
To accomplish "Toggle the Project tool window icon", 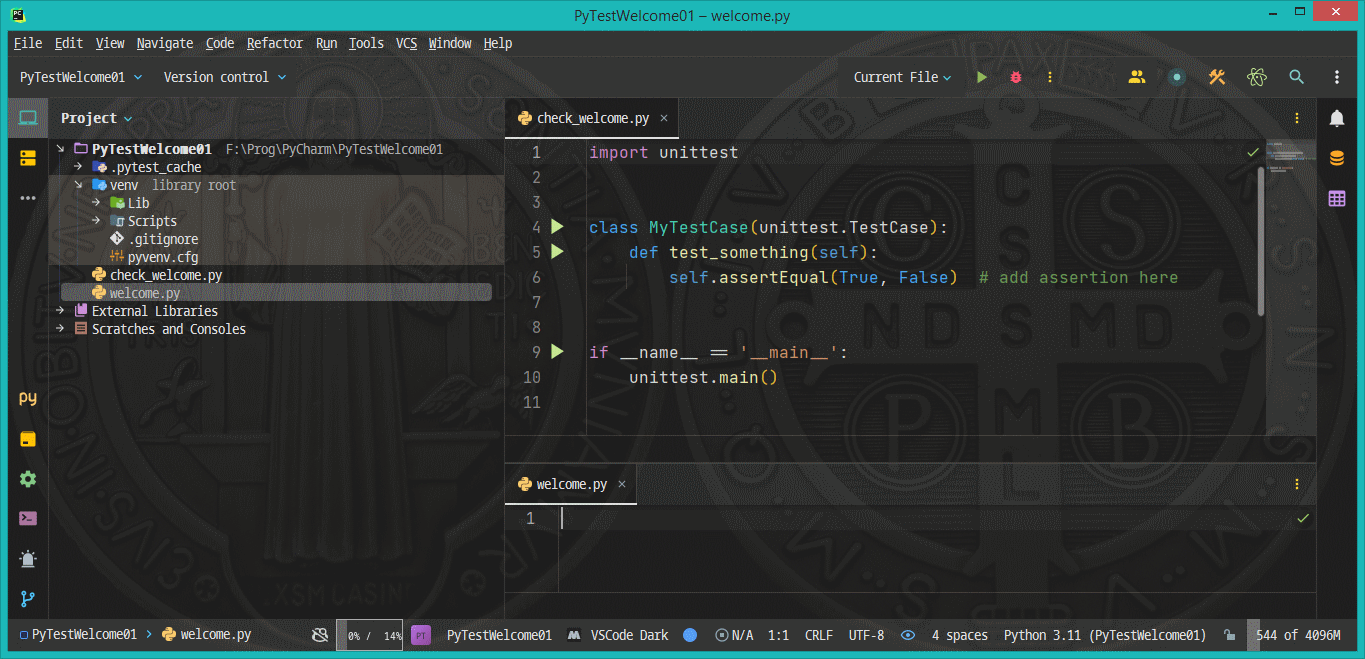I will coord(28,118).
